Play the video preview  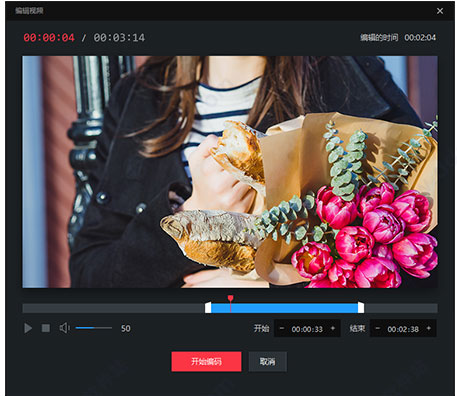pyautogui.click(x=28, y=328)
